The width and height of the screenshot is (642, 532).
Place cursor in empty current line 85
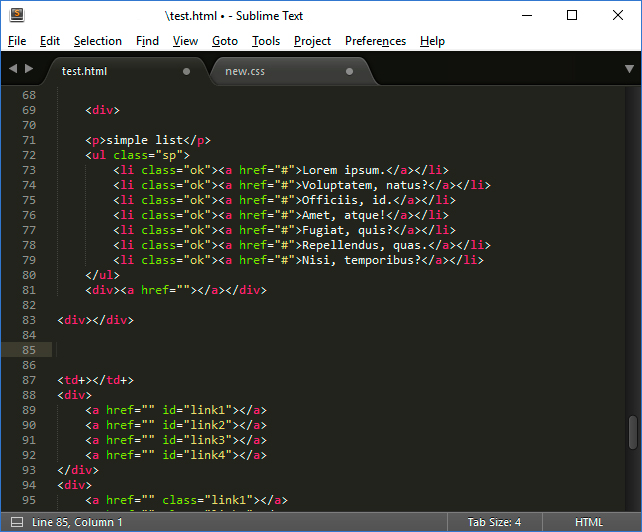click(340, 350)
